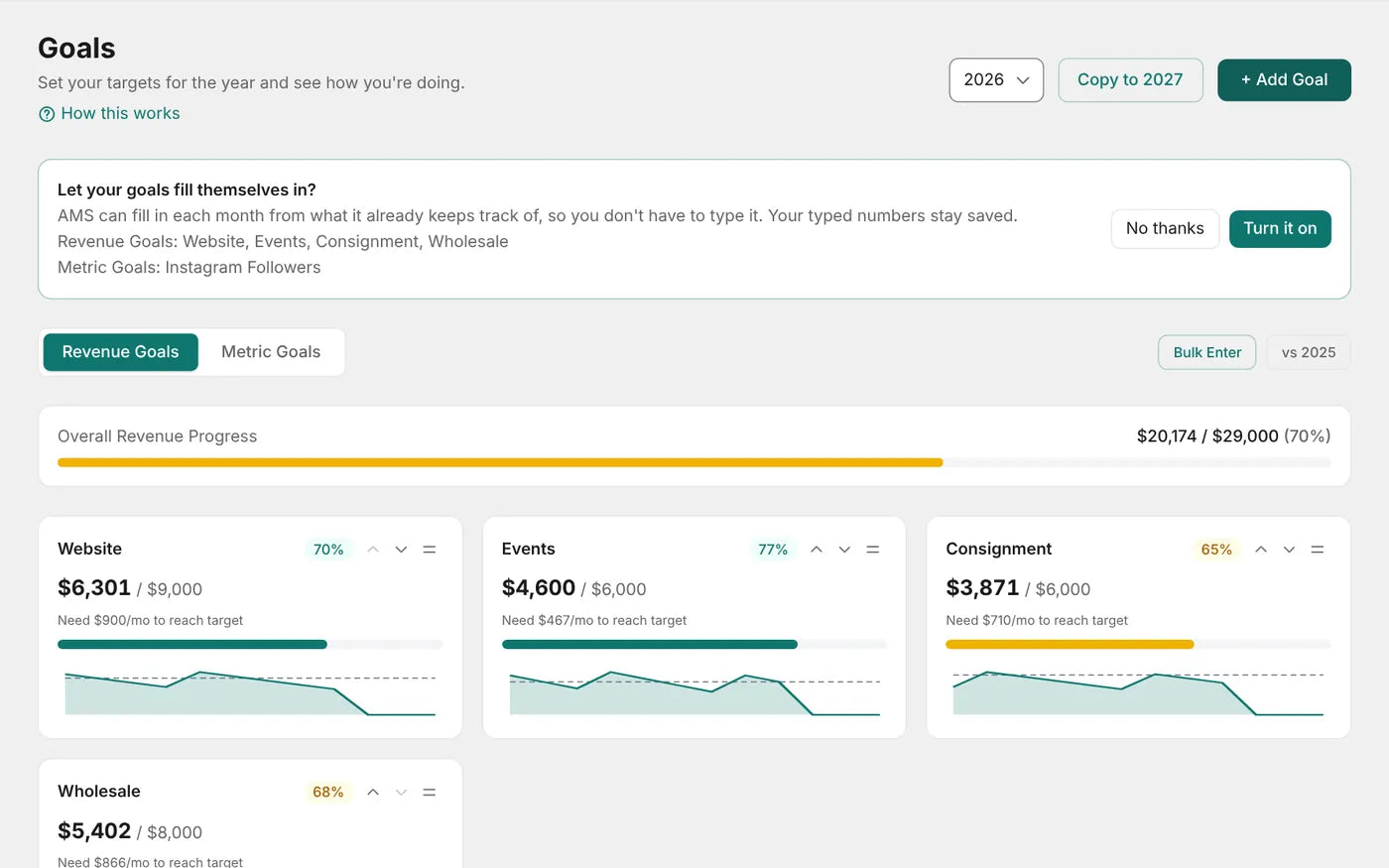Viewport: 1389px width, 868px height.
Task: Click the Add Goal button
Action: (1284, 80)
